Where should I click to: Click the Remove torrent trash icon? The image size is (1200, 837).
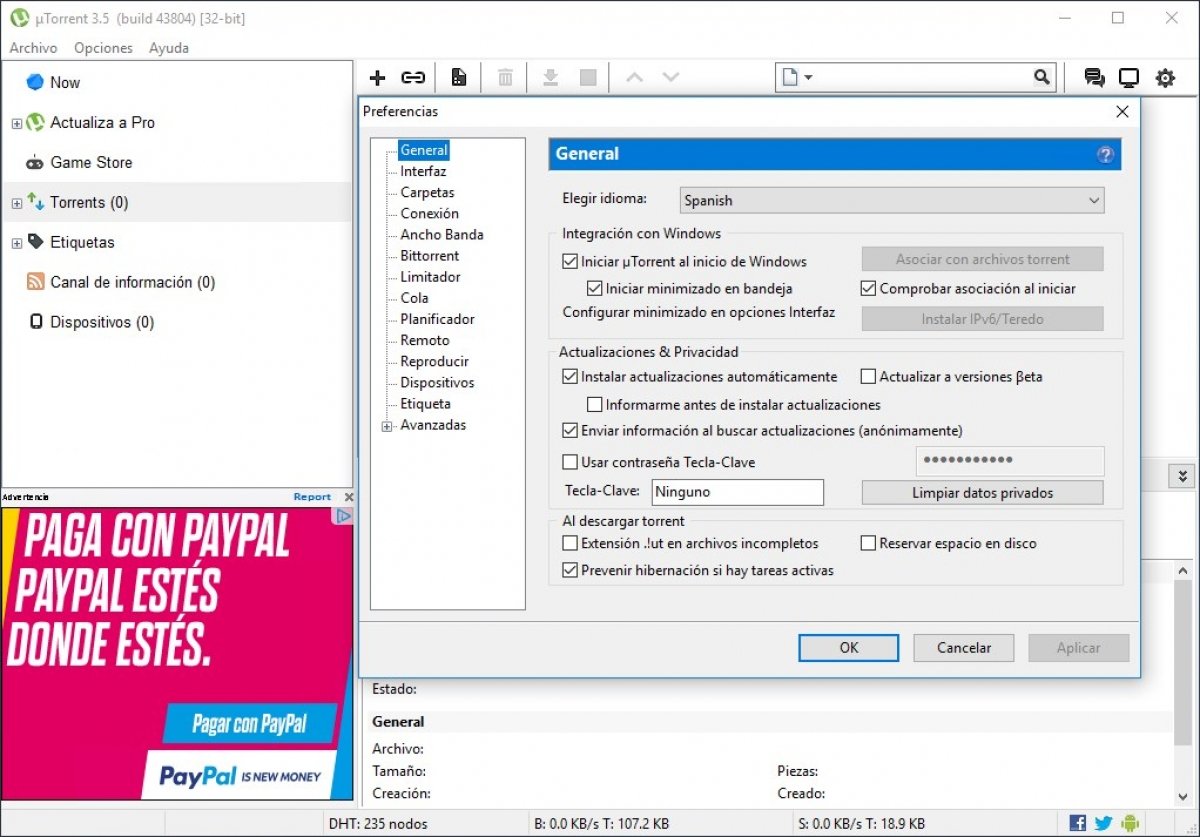tap(506, 78)
